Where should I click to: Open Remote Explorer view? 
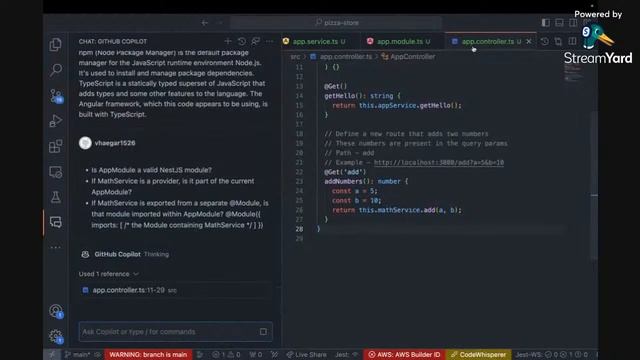pyautogui.click(x=56, y=172)
